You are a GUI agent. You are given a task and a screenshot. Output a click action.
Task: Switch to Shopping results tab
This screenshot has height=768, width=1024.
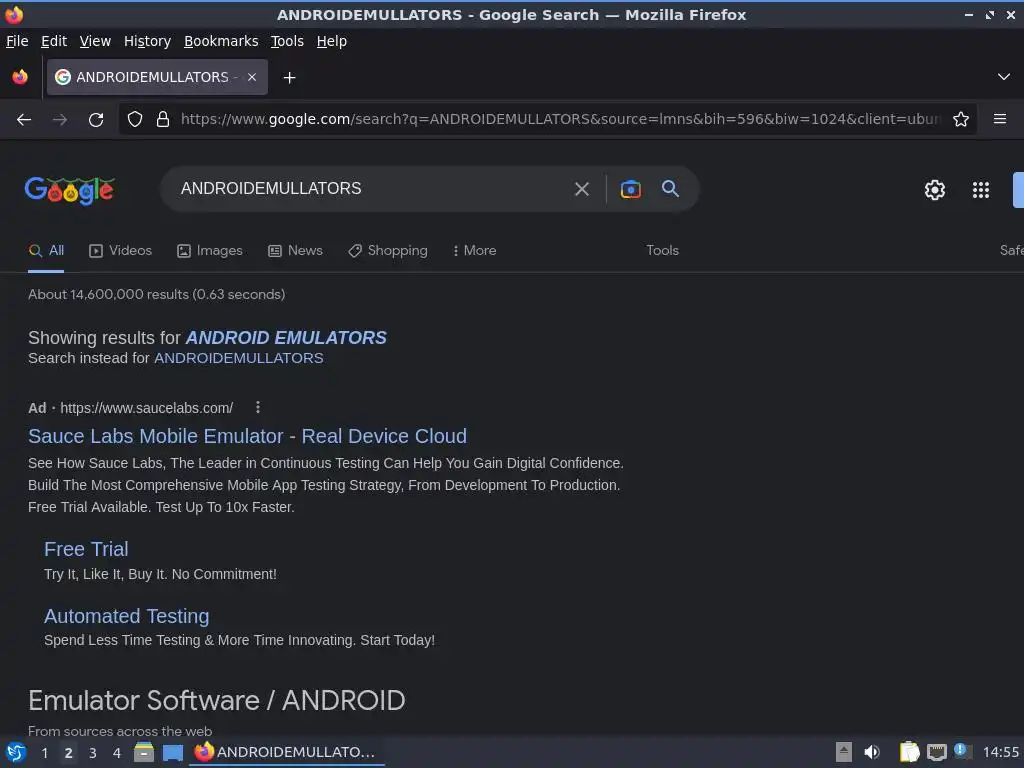(x=388, y=251)
